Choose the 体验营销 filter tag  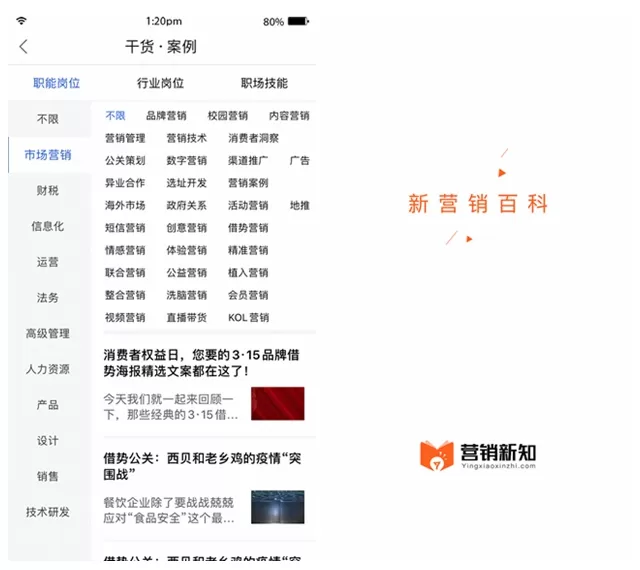tap(187, 250)
